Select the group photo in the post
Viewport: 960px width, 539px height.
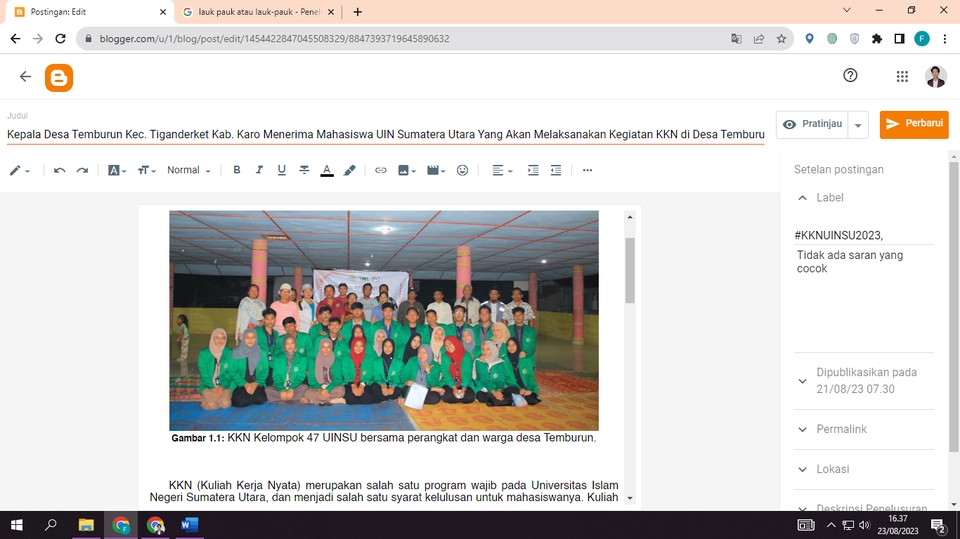click(384, 320)
